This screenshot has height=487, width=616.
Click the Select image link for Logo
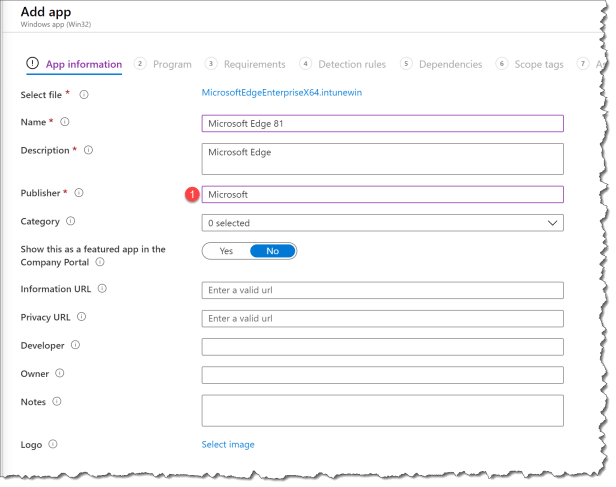click(228, 444)
